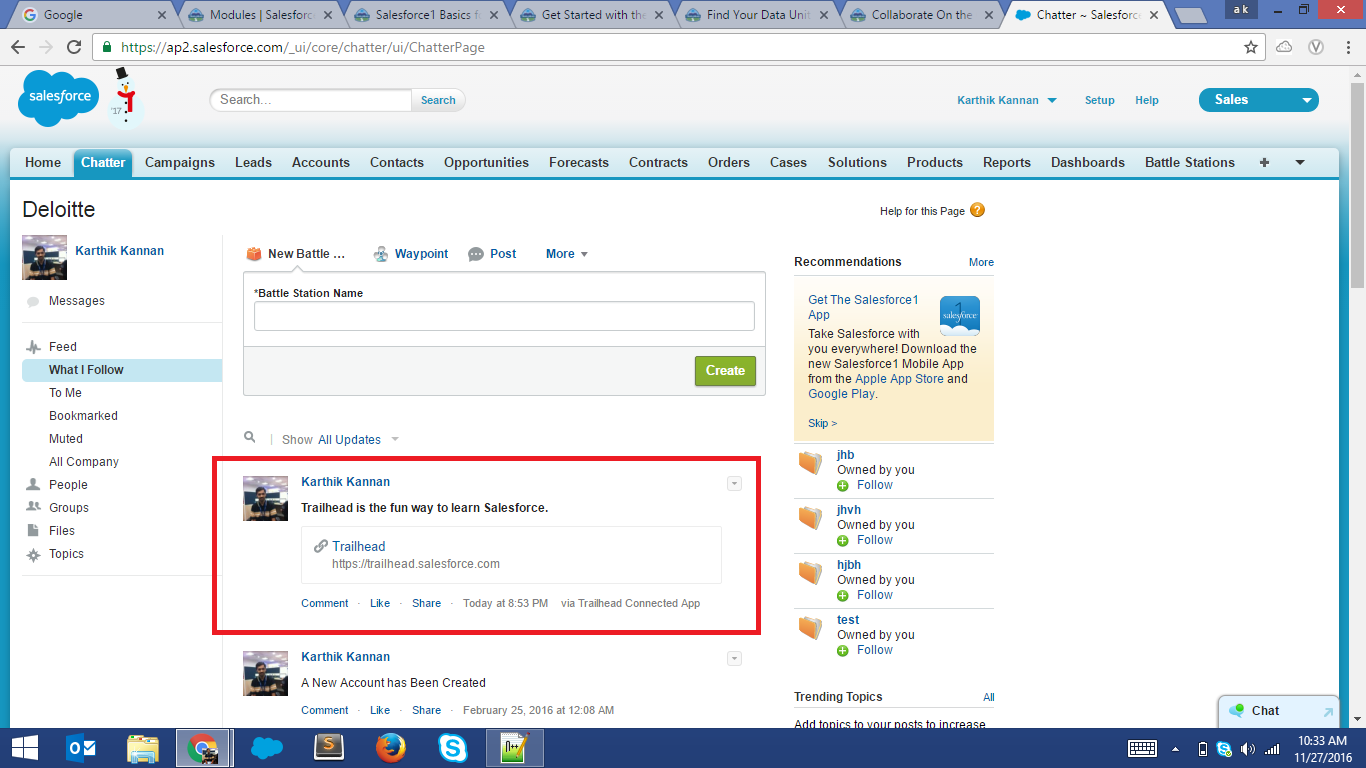Image resolution: width=1366 pixels, height=768 pixels.
Task: Select the All Company feed
Action: click(84, 462)
